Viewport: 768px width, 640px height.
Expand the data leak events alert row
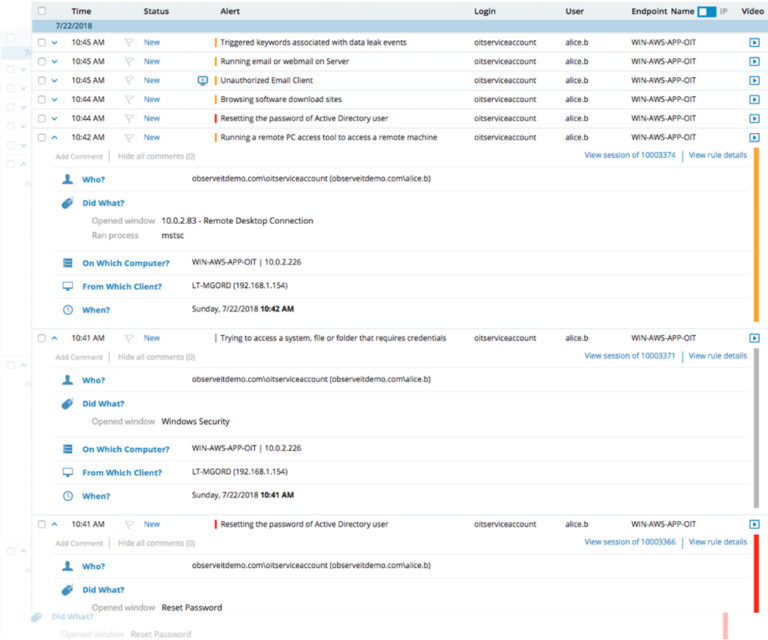[54, 43]
